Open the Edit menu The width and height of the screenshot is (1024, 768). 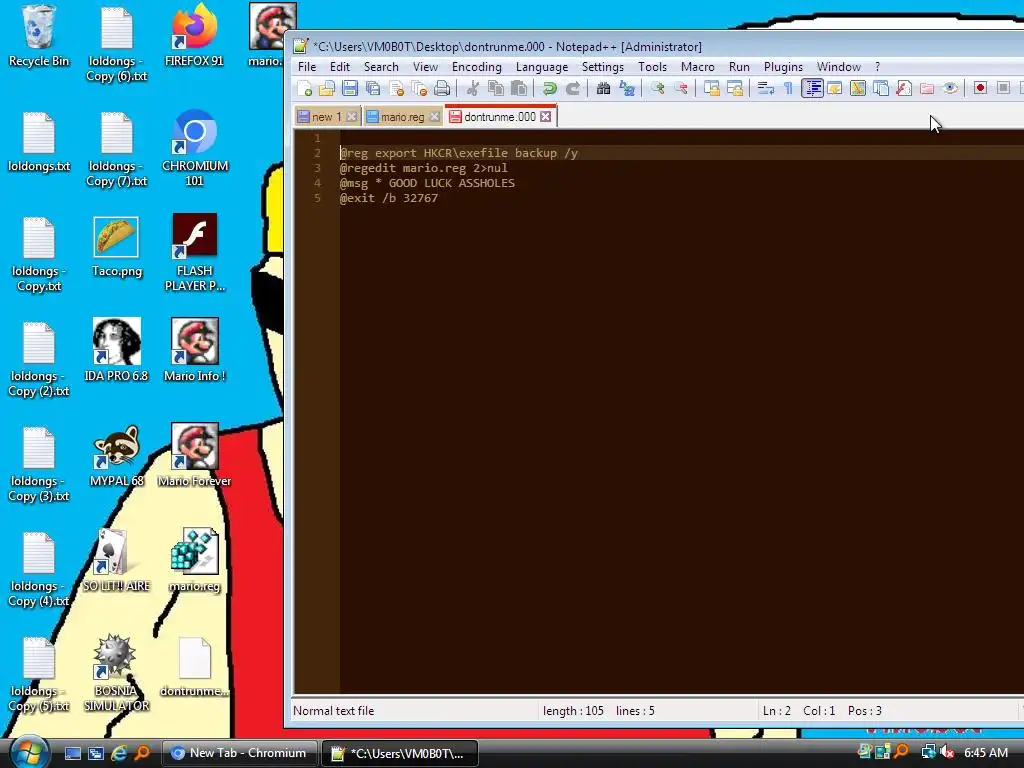click(340, 67)
